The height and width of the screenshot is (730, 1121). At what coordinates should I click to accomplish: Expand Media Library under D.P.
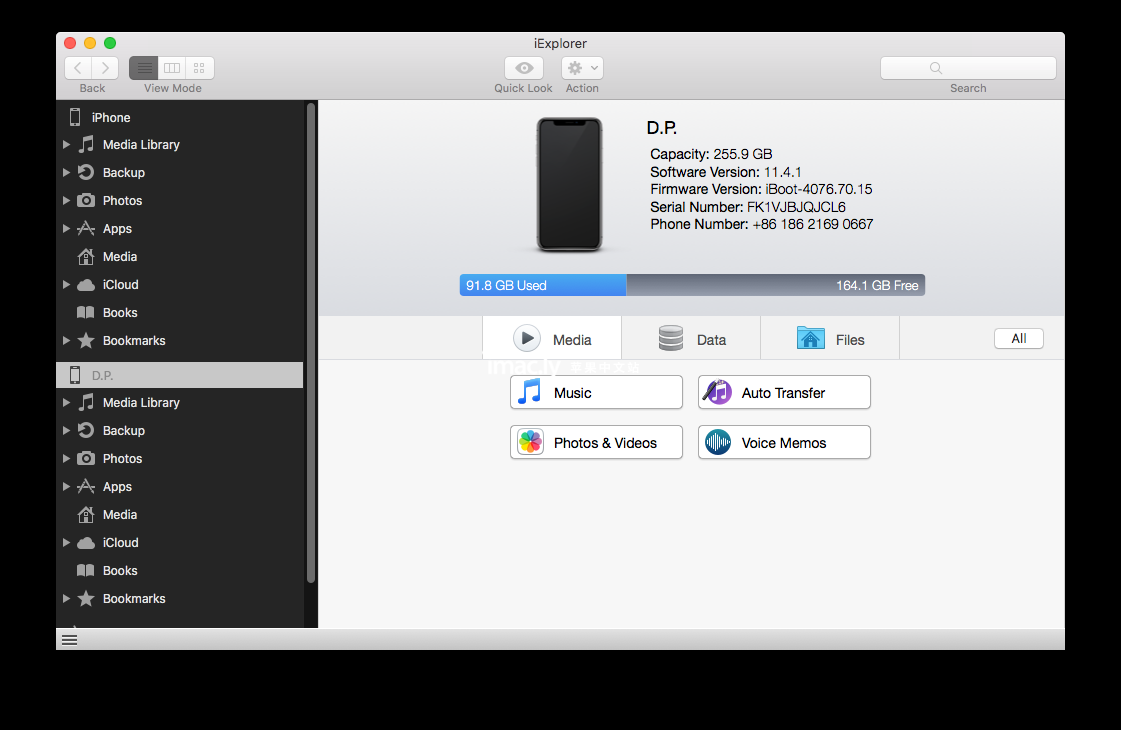pyautogui.click(x=66, y=403)
